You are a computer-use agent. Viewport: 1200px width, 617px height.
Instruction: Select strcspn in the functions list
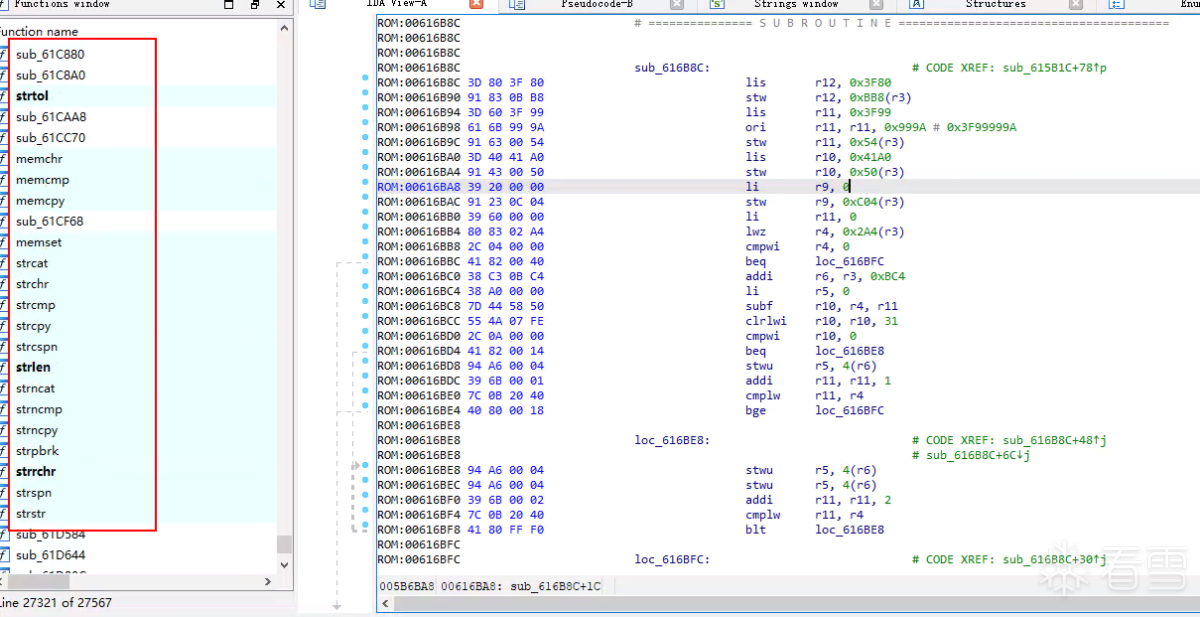[x=36, y=347]
